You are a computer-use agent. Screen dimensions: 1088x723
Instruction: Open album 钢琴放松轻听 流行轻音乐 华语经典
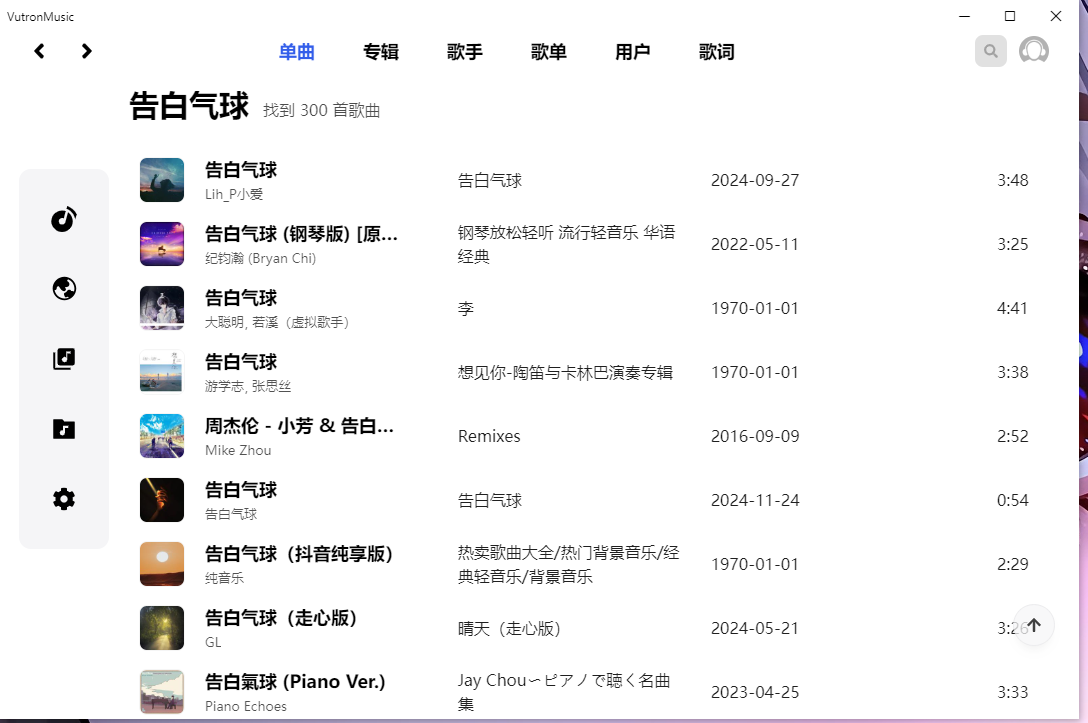(x=566, y=244)
